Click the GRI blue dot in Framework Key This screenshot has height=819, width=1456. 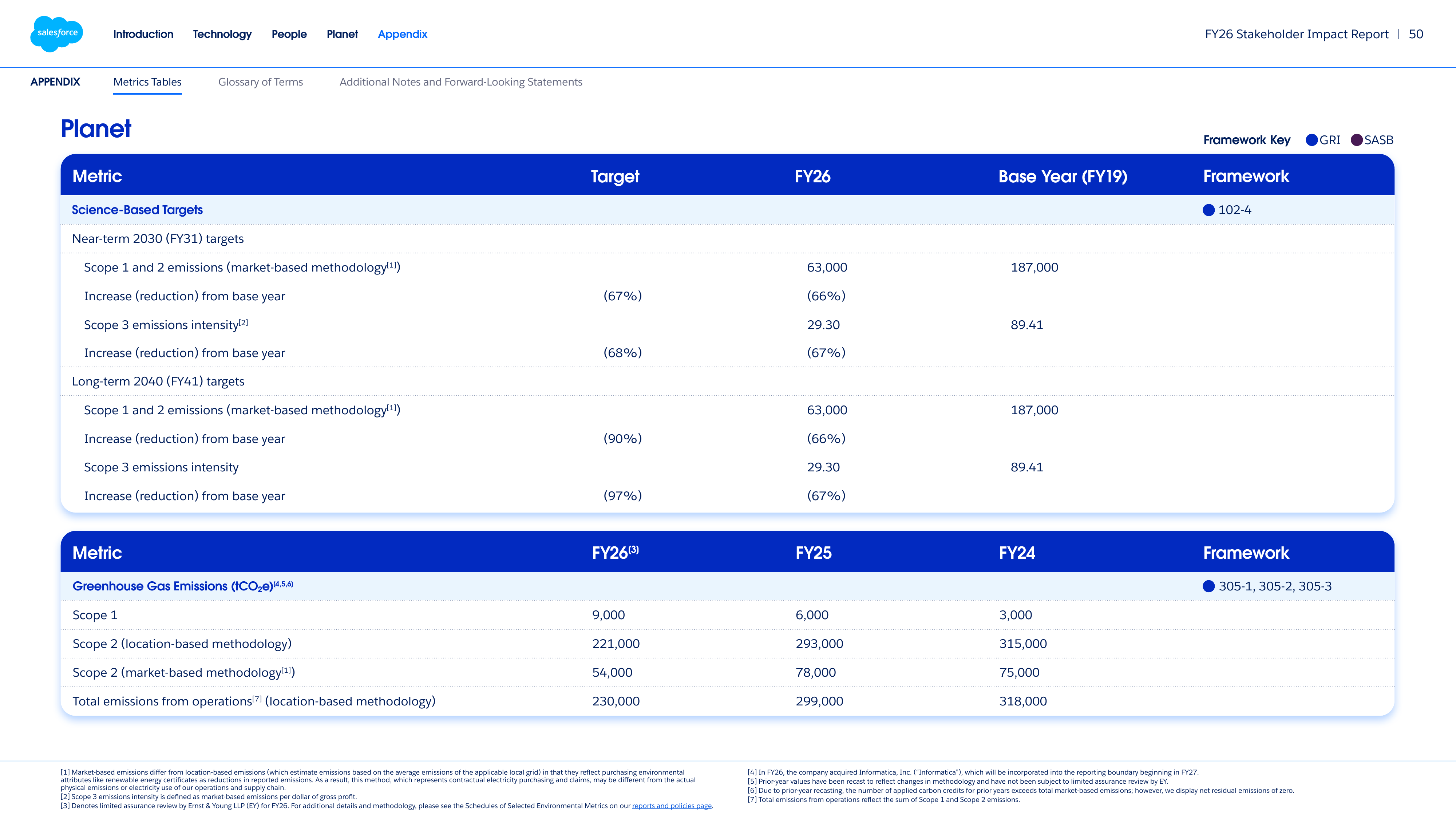[1311, 140]
